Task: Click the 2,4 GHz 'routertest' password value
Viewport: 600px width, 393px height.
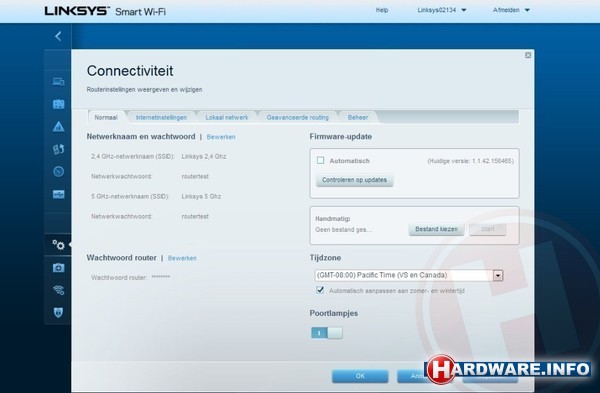Action: click(195, 176)
